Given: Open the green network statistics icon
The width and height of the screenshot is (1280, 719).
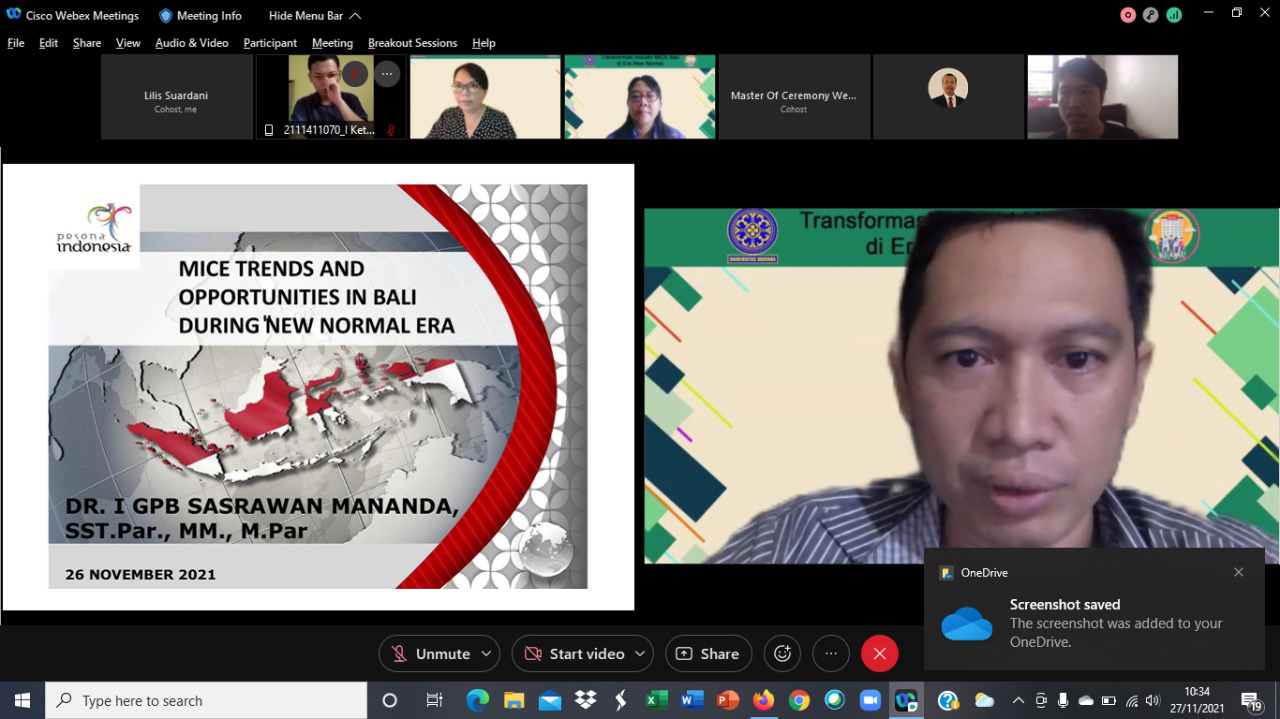Looking at the screenshot, I should (1174, 15).
